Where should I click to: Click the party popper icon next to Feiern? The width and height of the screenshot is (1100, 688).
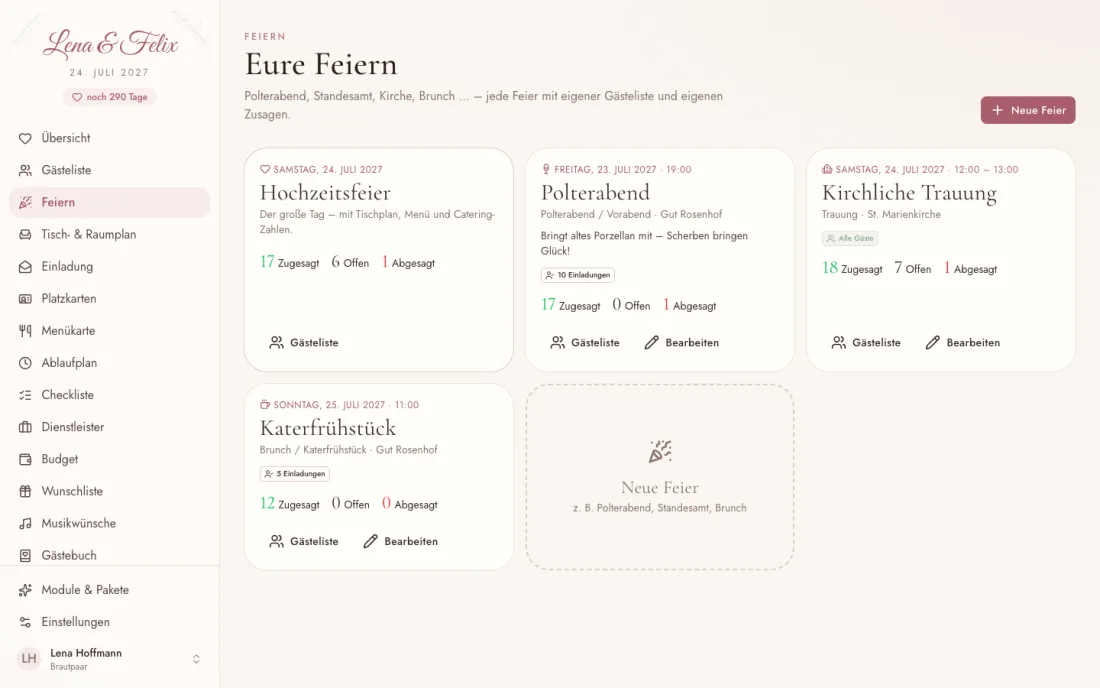click(x=25, y=203)
